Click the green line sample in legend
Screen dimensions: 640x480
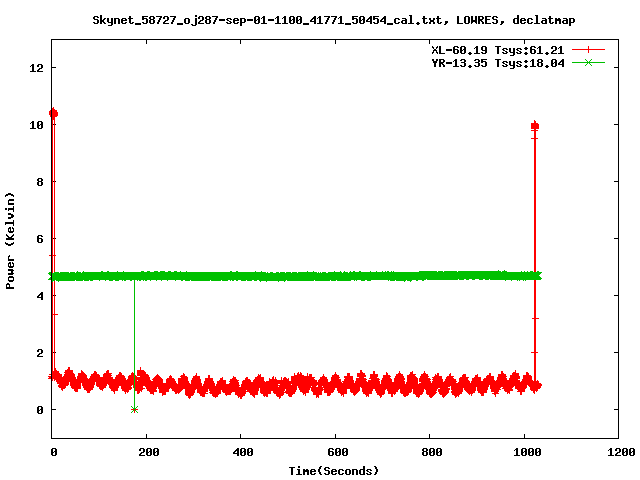pos(589,62)
